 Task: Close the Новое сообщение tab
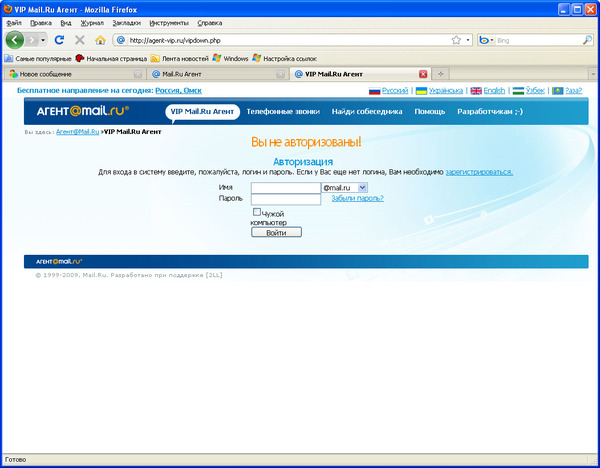pos(138,74)
